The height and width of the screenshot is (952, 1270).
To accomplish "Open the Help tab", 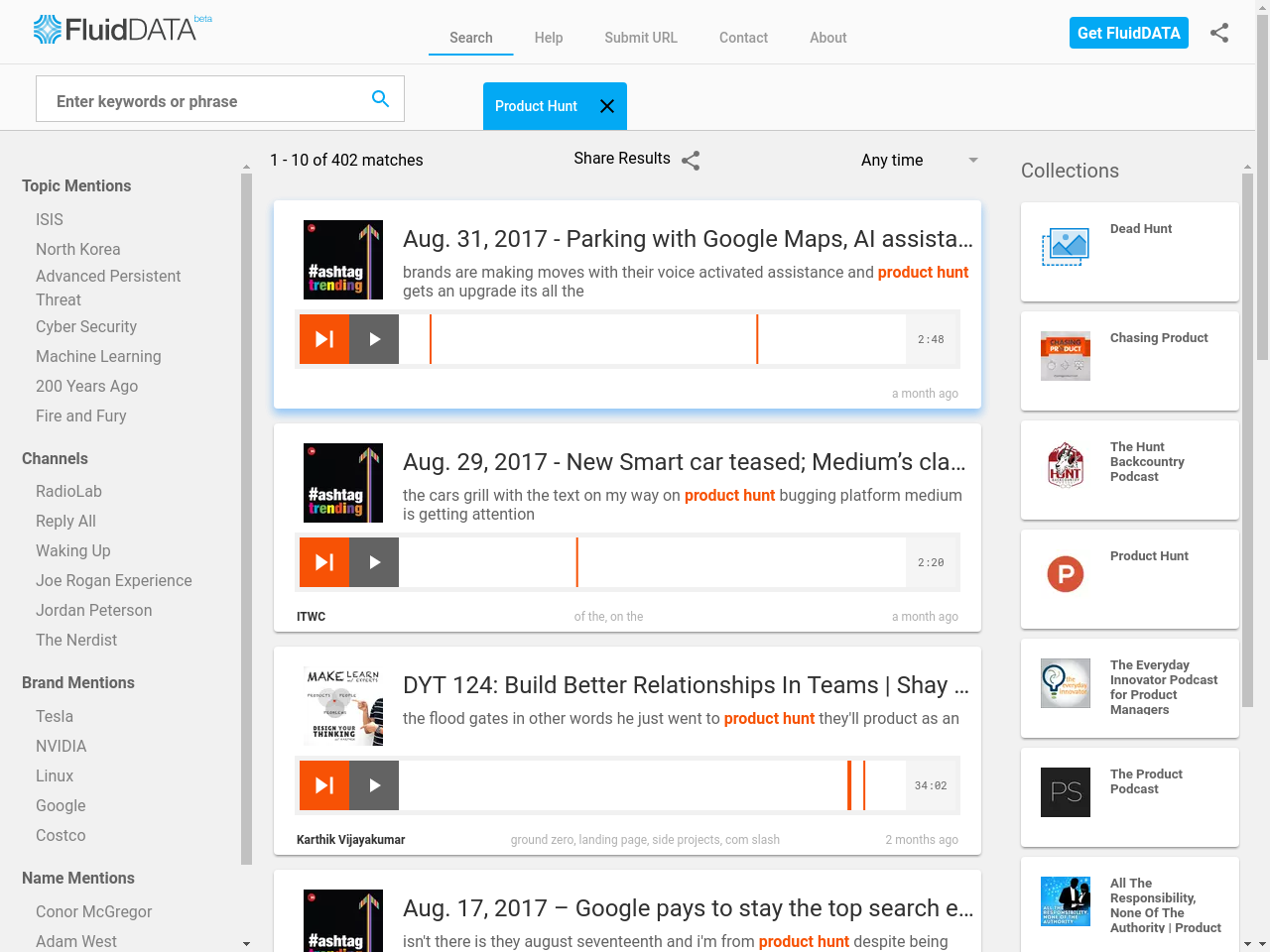I will pyautogui.click(x=549, y=38).
